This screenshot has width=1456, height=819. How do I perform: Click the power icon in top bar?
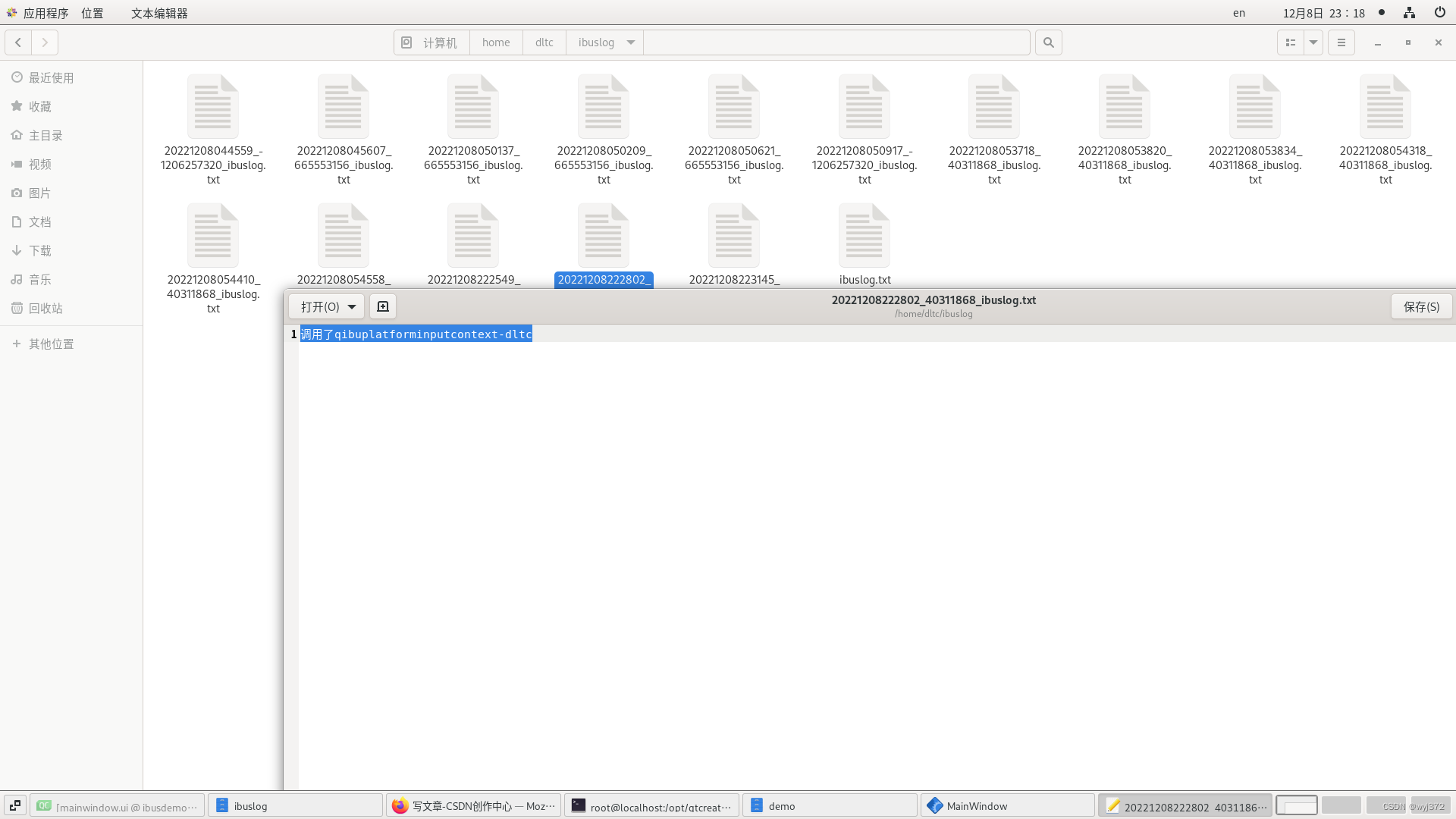click(1439, 12)
